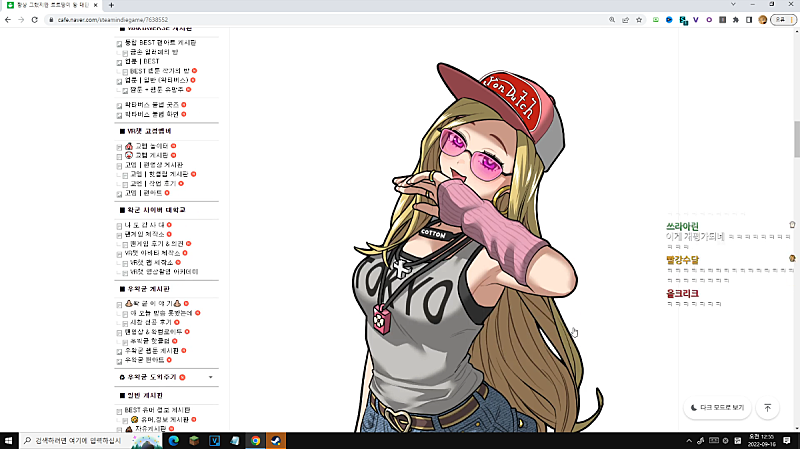
Task: Expand the 우왁굳 도와주기 section arrow
Action: click(x=211, y=377)
